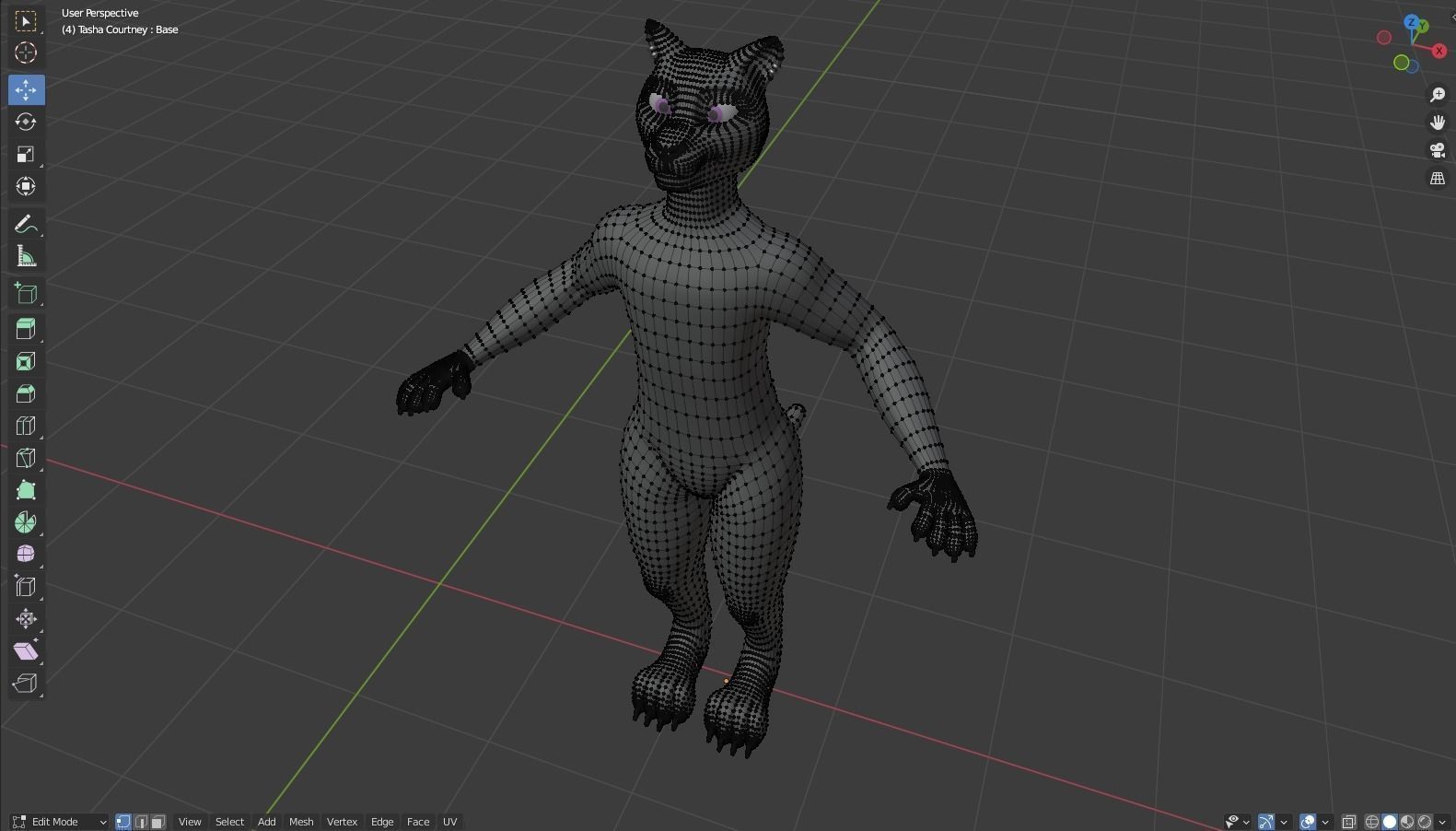Activate the Loop Cut tool
This screenshot has width=1456, height=831.
pos(26,426)
